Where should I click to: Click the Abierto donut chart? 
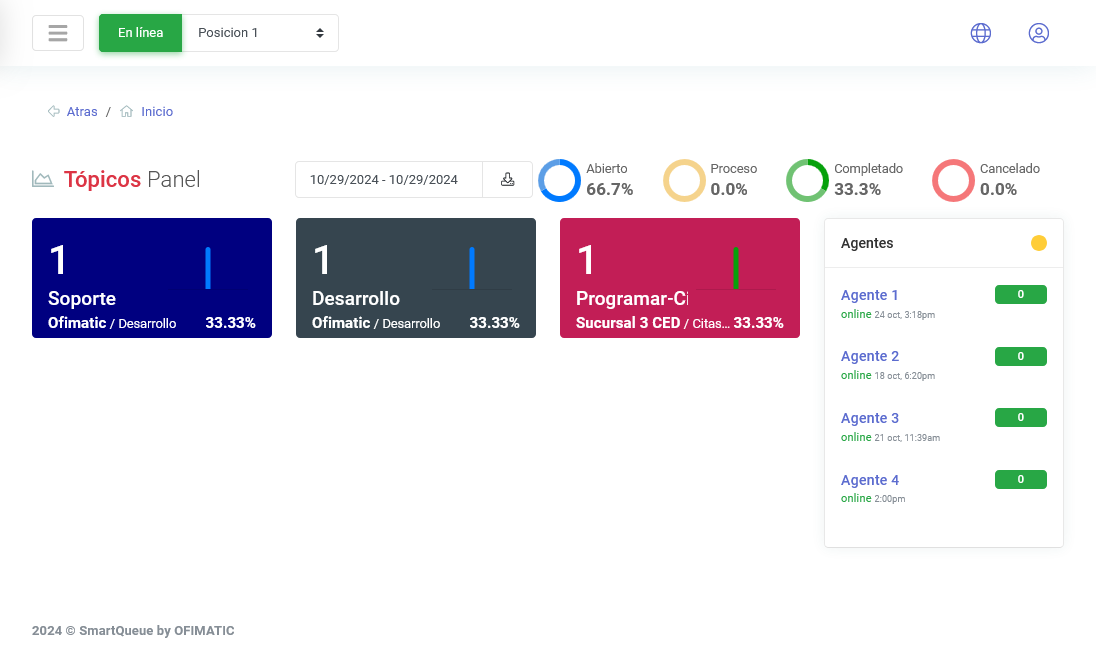[x=559, y=180]
